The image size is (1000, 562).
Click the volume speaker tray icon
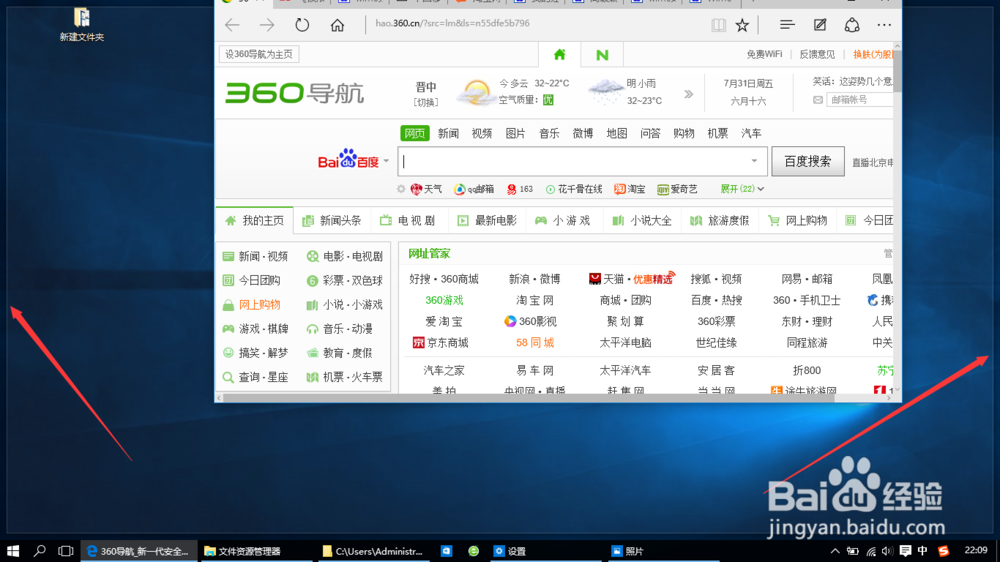pyautogui.click(x=887, y=551)
